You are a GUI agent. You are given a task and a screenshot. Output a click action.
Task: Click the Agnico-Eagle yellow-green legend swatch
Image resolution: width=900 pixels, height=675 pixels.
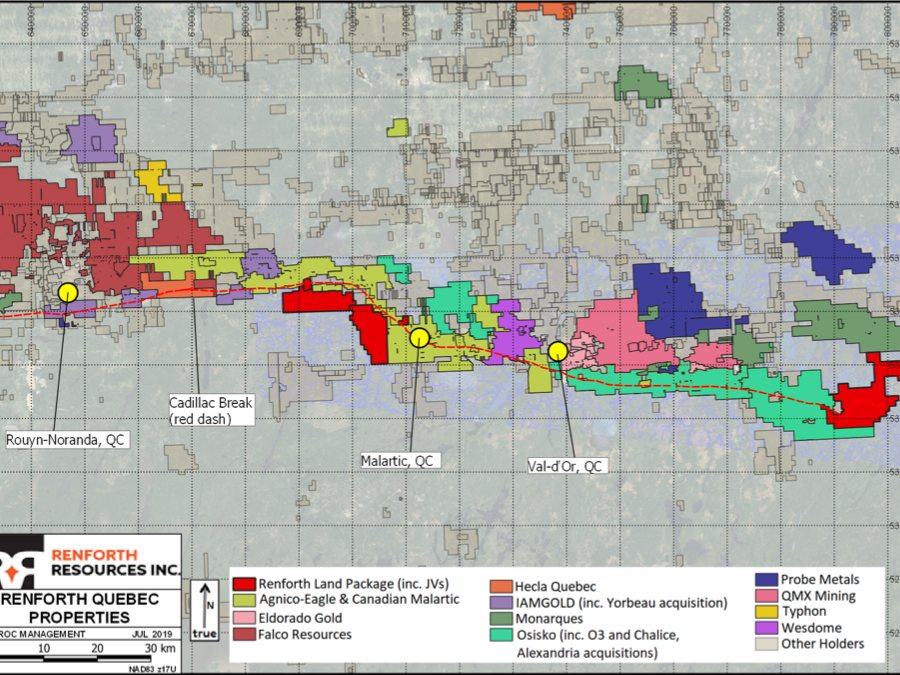pyautogui.click(x=244, y=601)
